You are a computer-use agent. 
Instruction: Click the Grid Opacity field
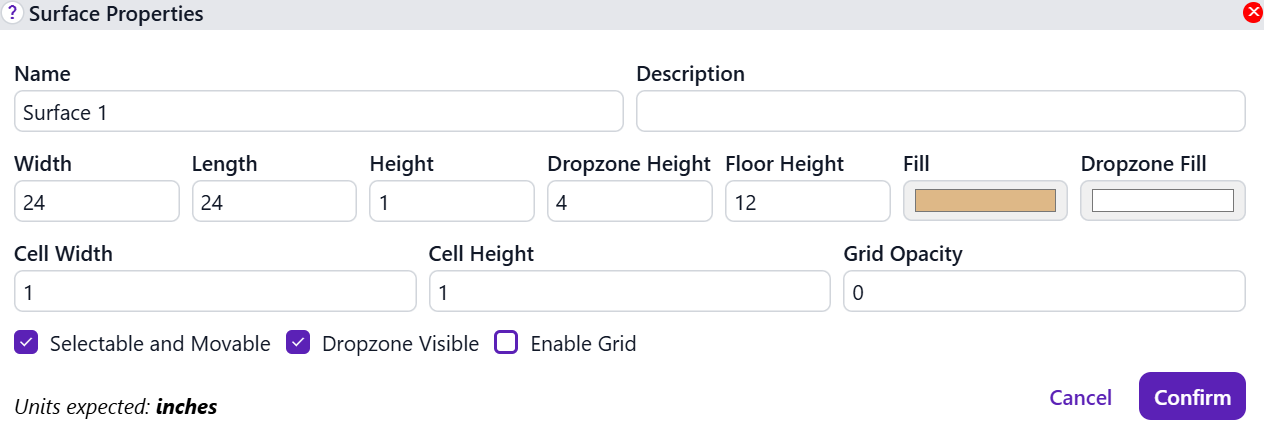coord(1044,292)
